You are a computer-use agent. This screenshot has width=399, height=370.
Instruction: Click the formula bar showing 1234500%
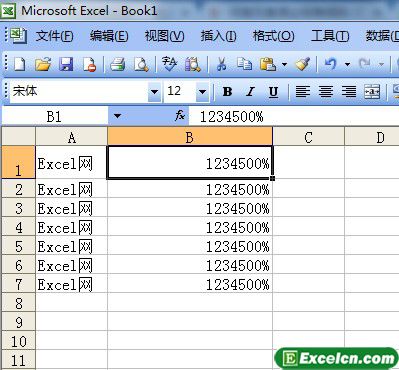click(x=293, y=116)
